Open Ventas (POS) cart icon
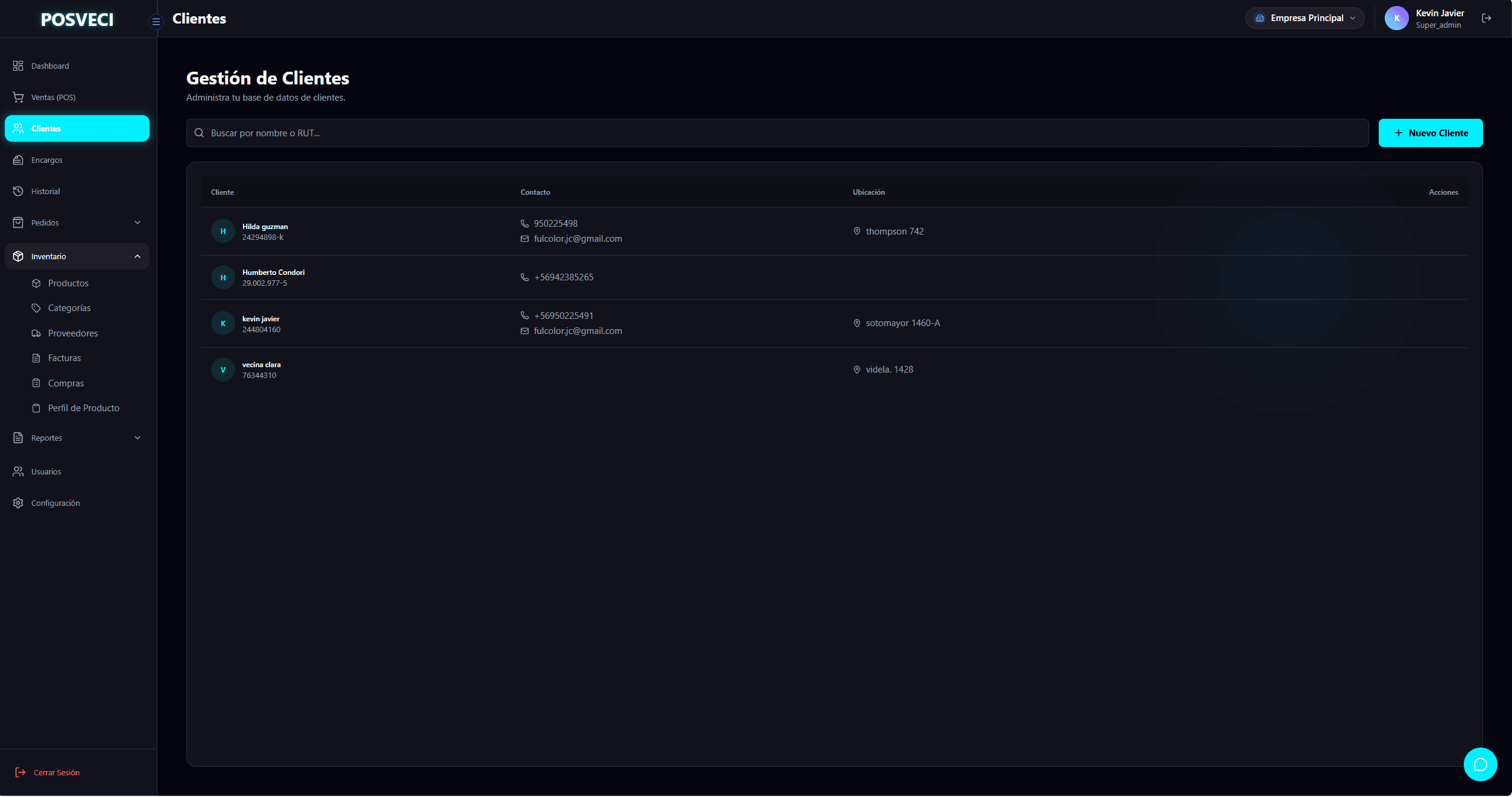Image resolution: width=1512 pixels, height=797 pixels. [x=18, y=97]
